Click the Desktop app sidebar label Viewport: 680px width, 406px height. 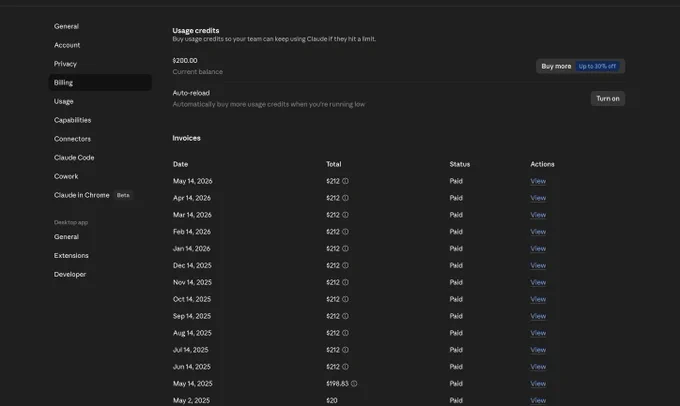click(71, 223)
